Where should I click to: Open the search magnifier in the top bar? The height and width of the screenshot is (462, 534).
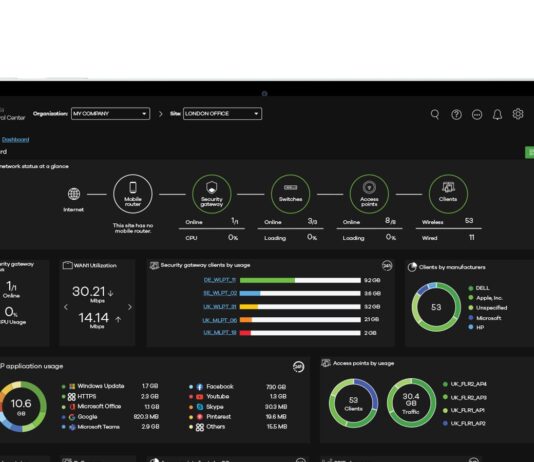point(435,114)
